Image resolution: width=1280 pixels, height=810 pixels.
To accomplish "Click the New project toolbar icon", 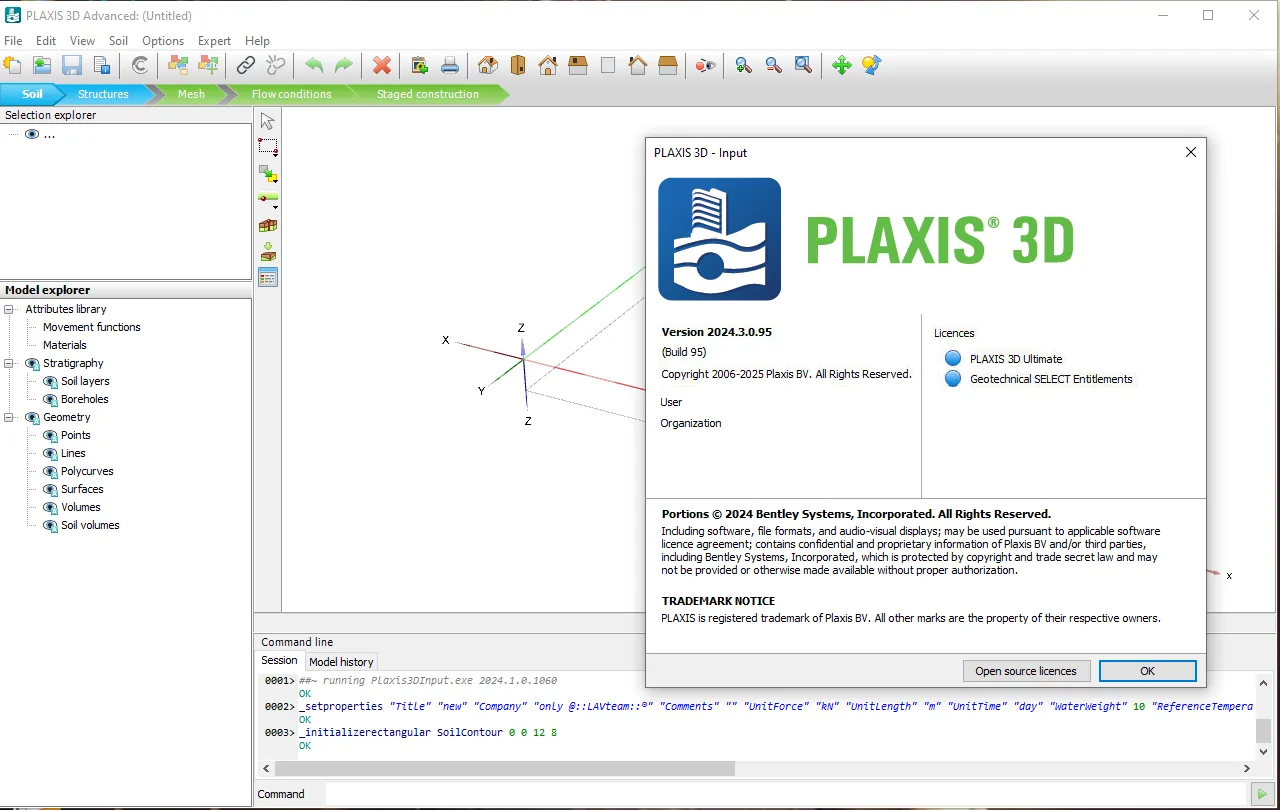I will tap(13, 65).
